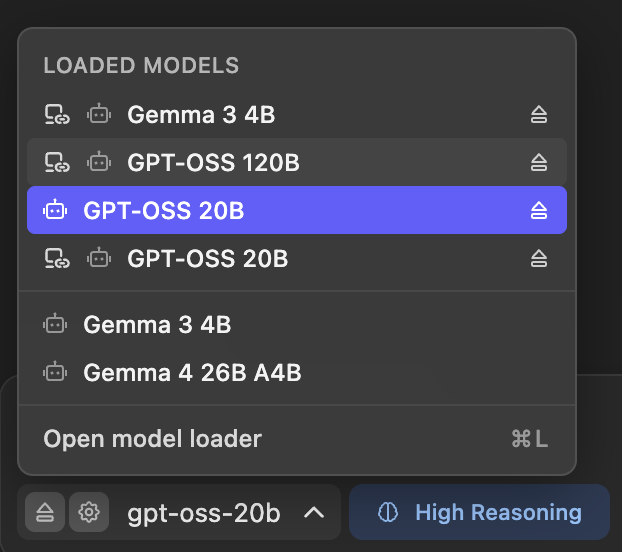The height and width of the screenshot is (552, 622).
Task: Select the GPT-OSS 120B loaded model
Action: click(213, 162)
